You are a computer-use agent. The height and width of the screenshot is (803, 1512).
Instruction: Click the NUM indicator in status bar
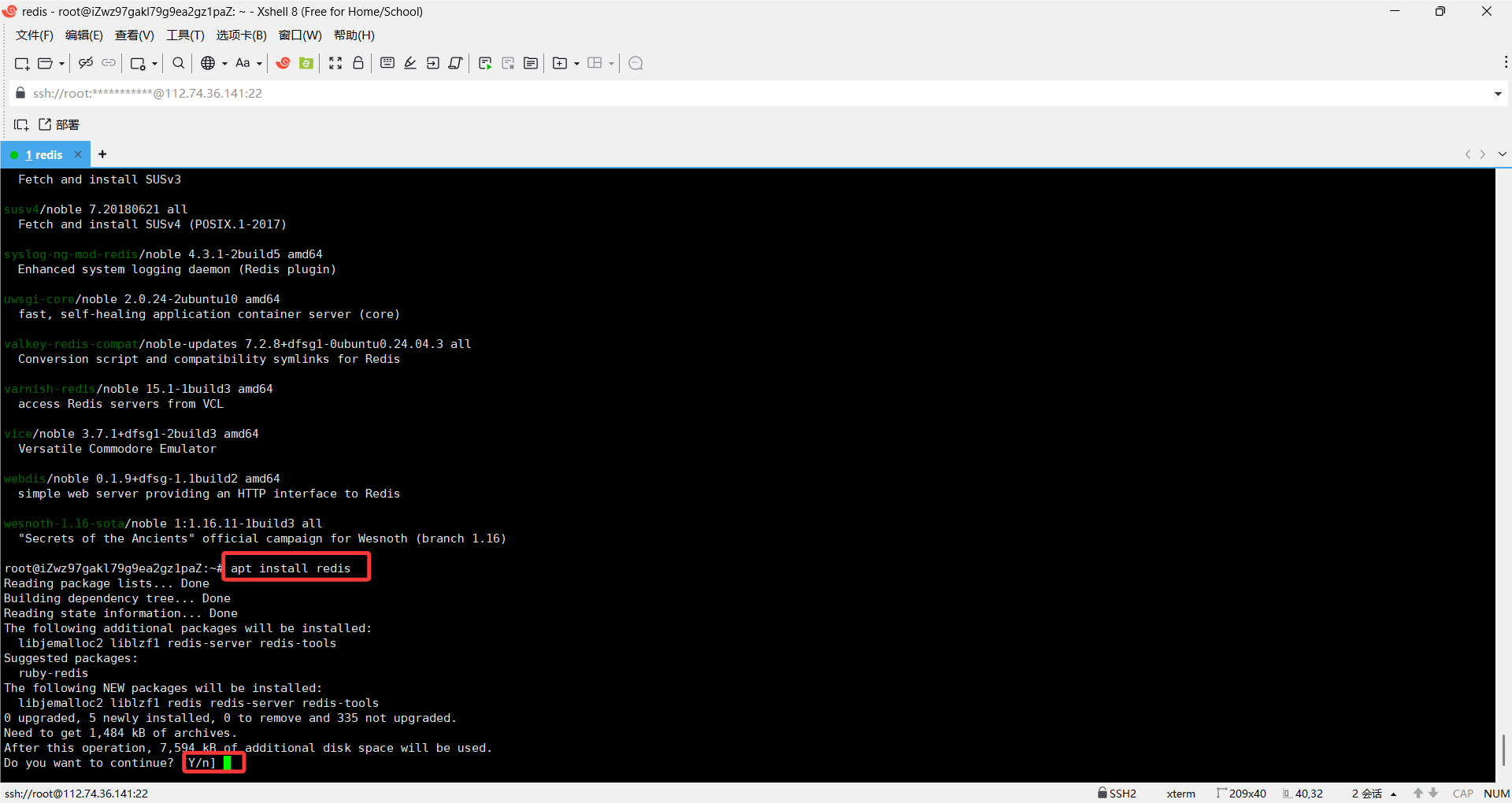[1496, 794]
